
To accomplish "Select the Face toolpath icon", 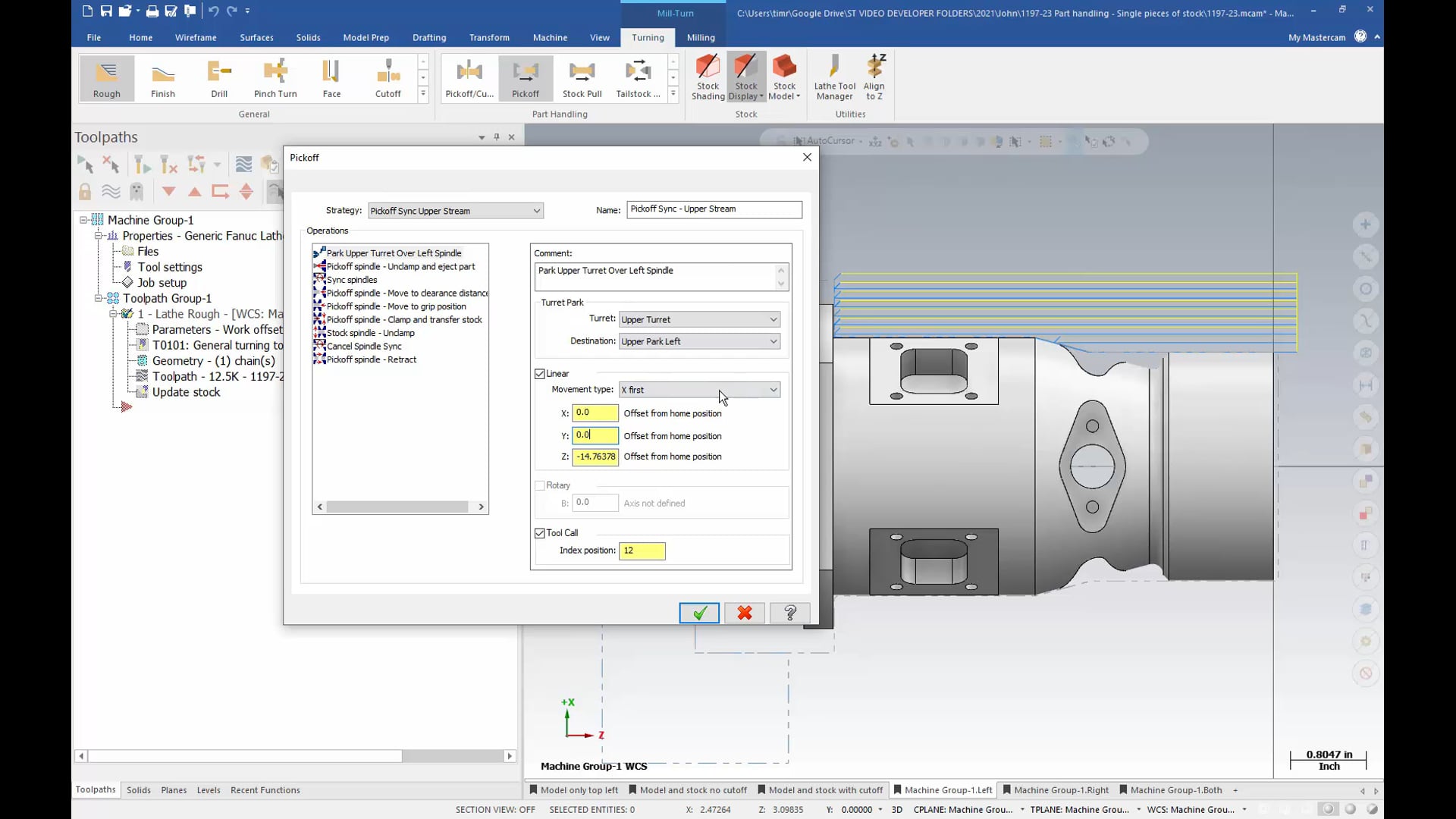I will pyautogui.click(x=331, y=79).
